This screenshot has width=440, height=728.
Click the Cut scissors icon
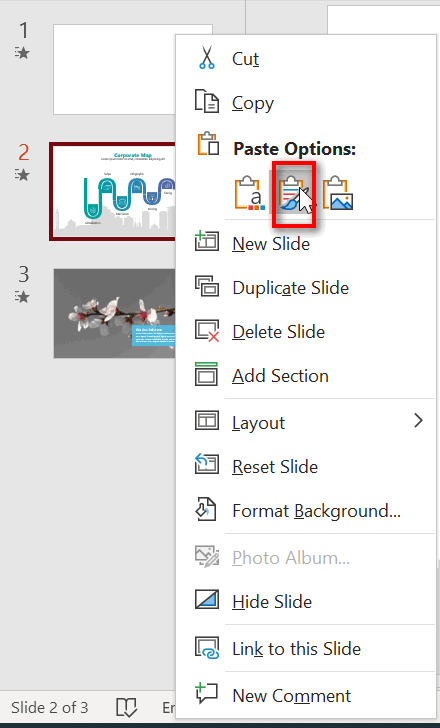click(x=207, y=58)
